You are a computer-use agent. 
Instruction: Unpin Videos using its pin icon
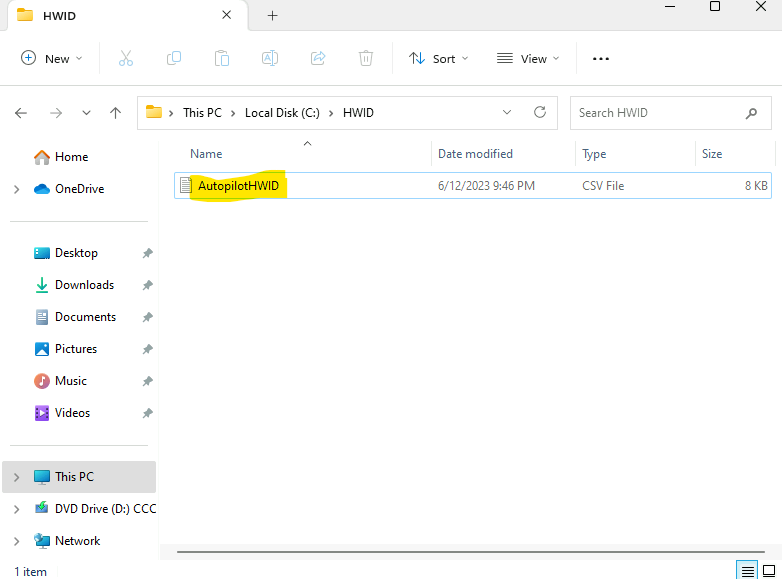click(x=147, y=413)
